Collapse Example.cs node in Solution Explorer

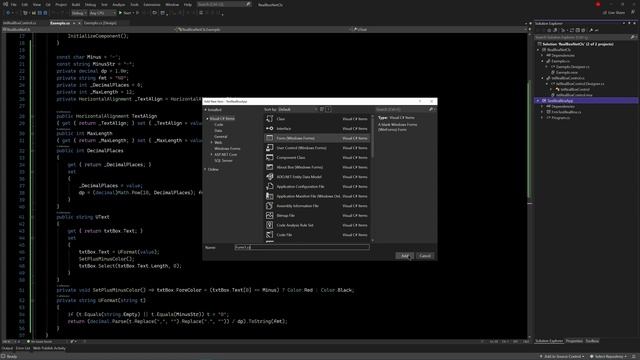(x=542, y=61)
